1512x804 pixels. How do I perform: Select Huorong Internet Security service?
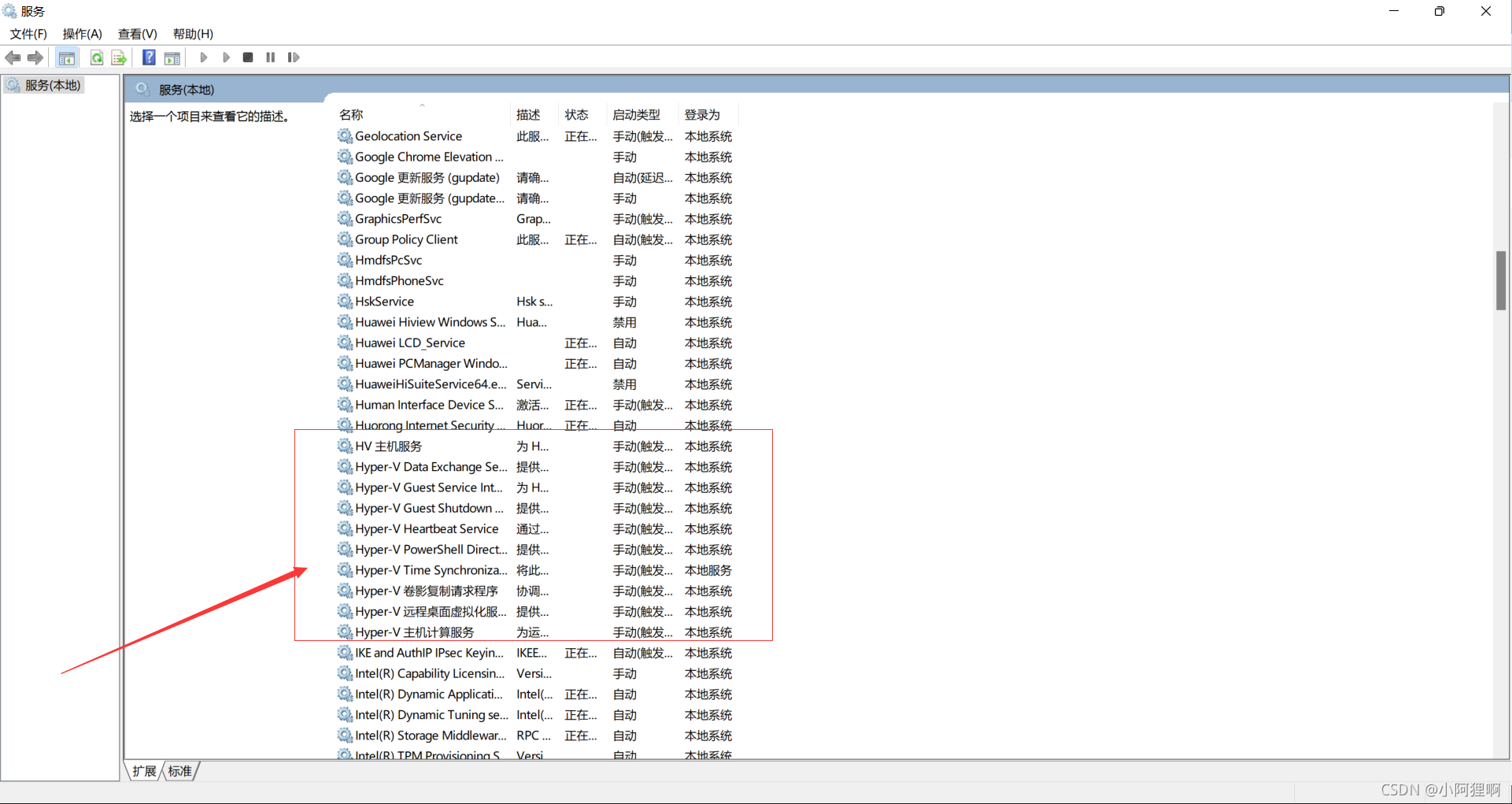click(535, 425)
